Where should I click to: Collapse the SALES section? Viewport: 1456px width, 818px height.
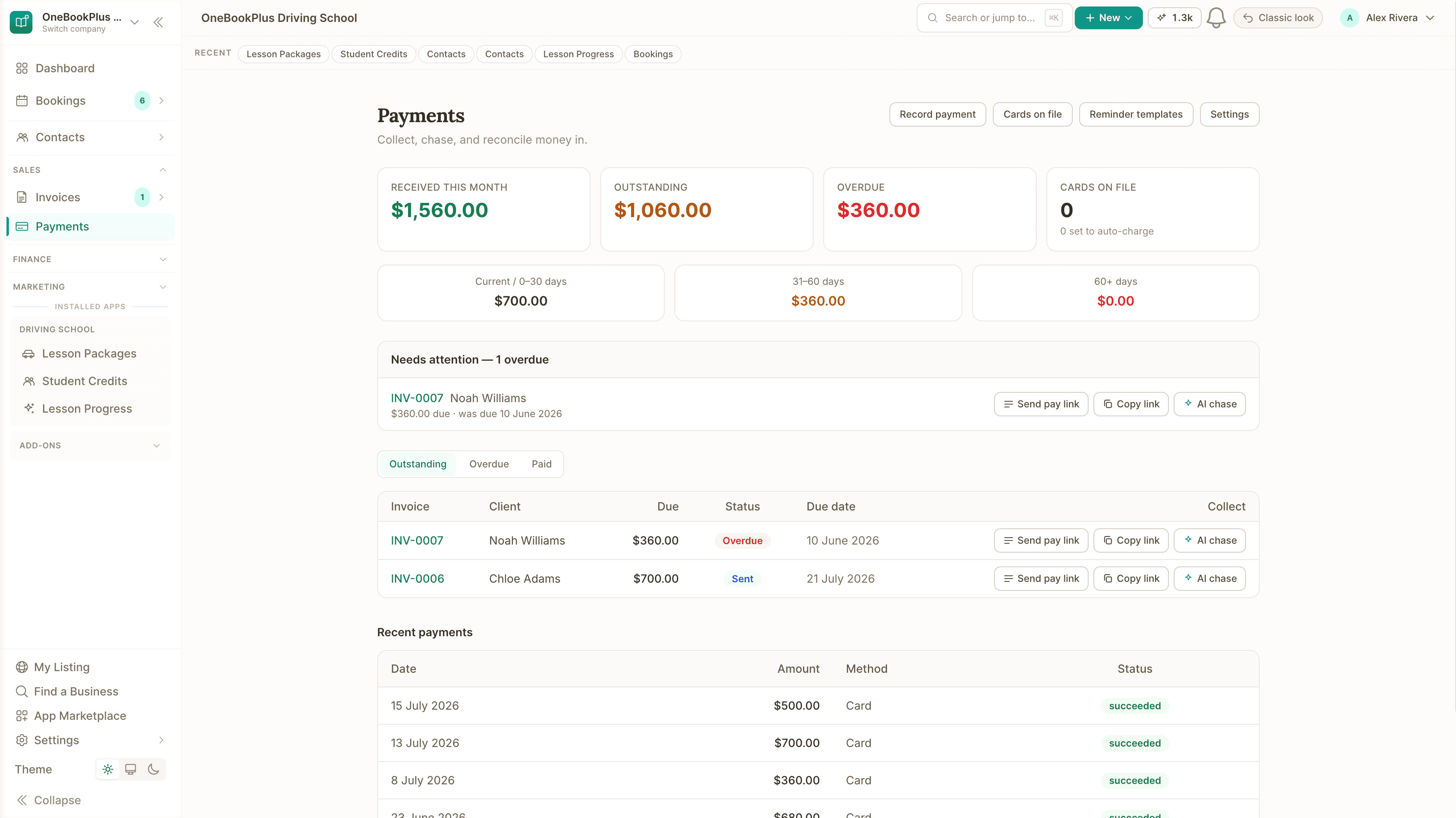tap(90, 170)
